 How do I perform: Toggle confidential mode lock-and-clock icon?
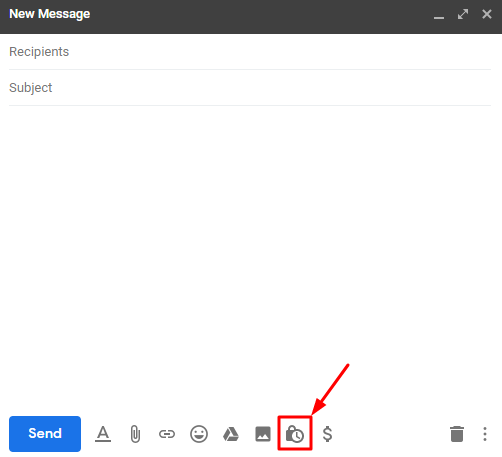coord(295,434)
